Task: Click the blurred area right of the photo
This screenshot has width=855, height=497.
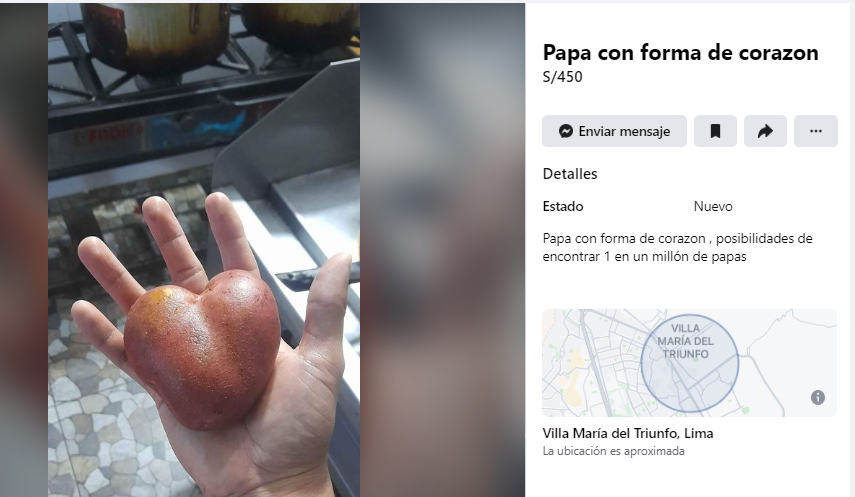Action: click(442, 250)
